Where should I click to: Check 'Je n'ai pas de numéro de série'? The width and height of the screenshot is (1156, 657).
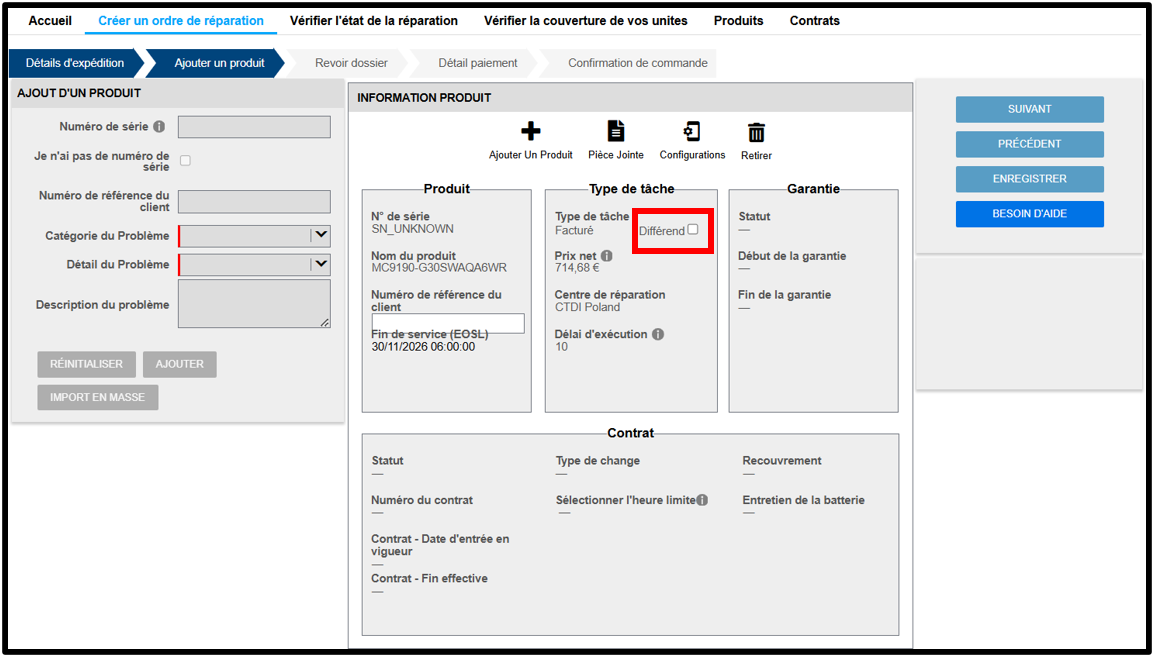[186, 160]
